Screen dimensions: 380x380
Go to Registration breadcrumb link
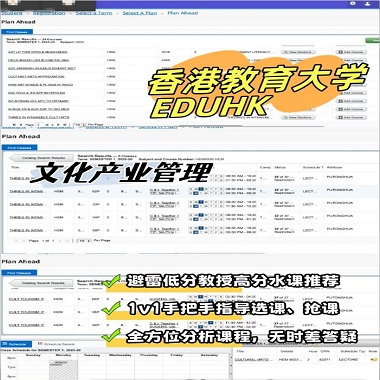[x=49, y=13]
